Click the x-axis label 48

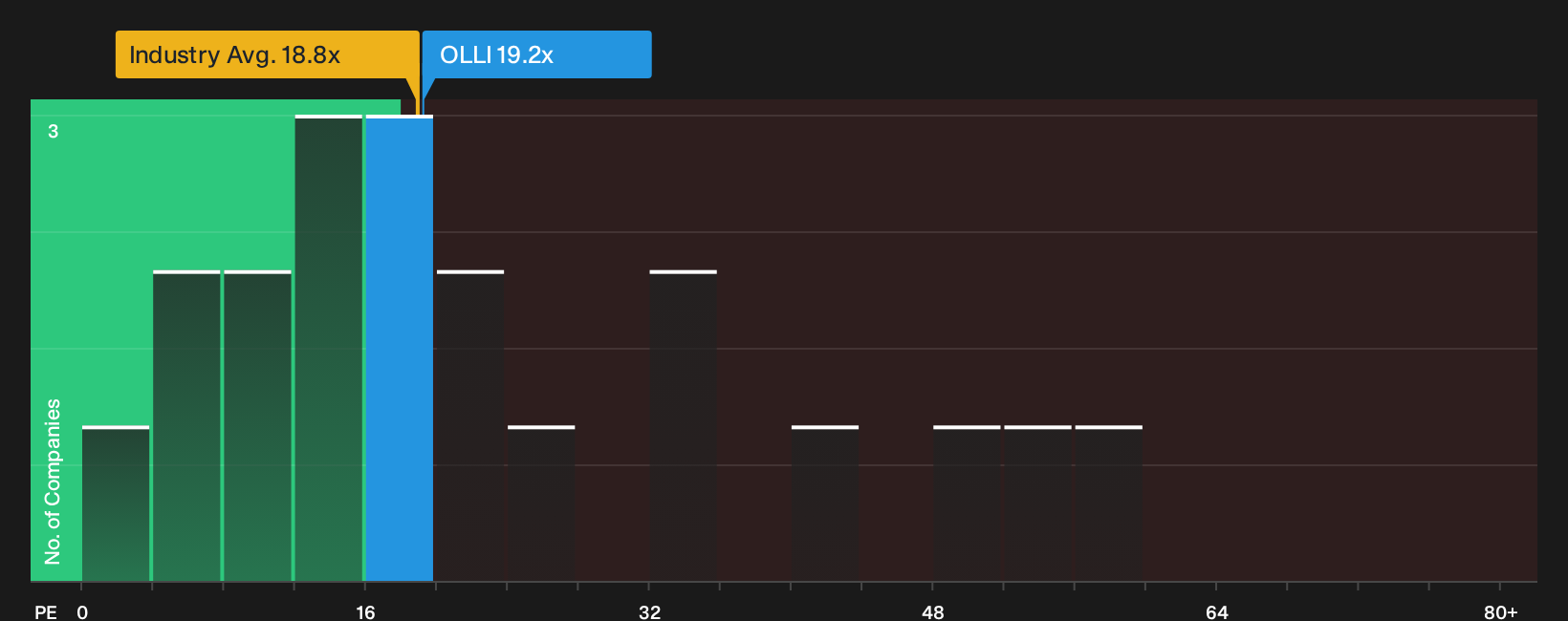pyautogui.click(x=933, y=611)
